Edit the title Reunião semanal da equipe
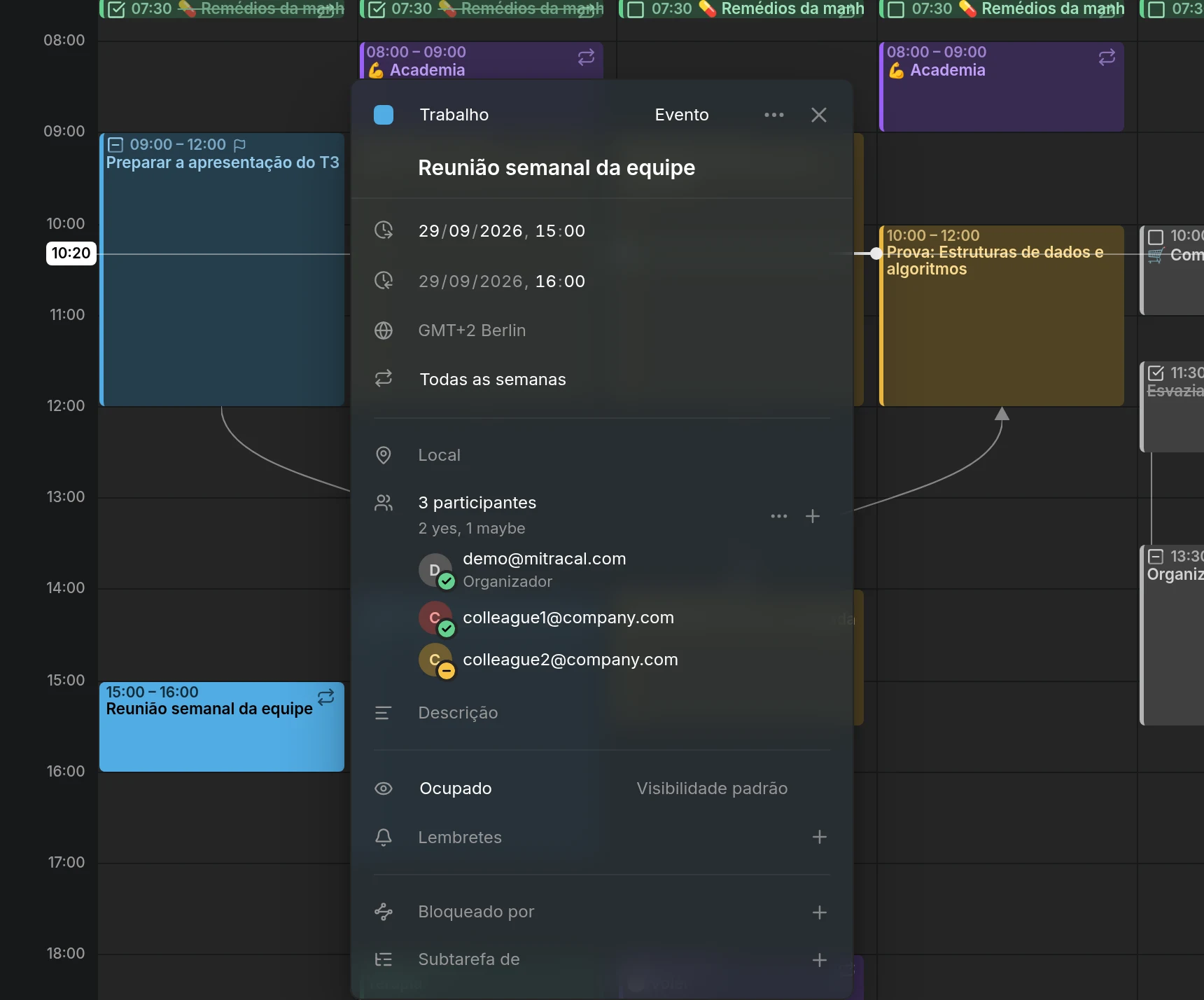The height and width of the screenshot is (1000, 1204). [x=556, y=168]
